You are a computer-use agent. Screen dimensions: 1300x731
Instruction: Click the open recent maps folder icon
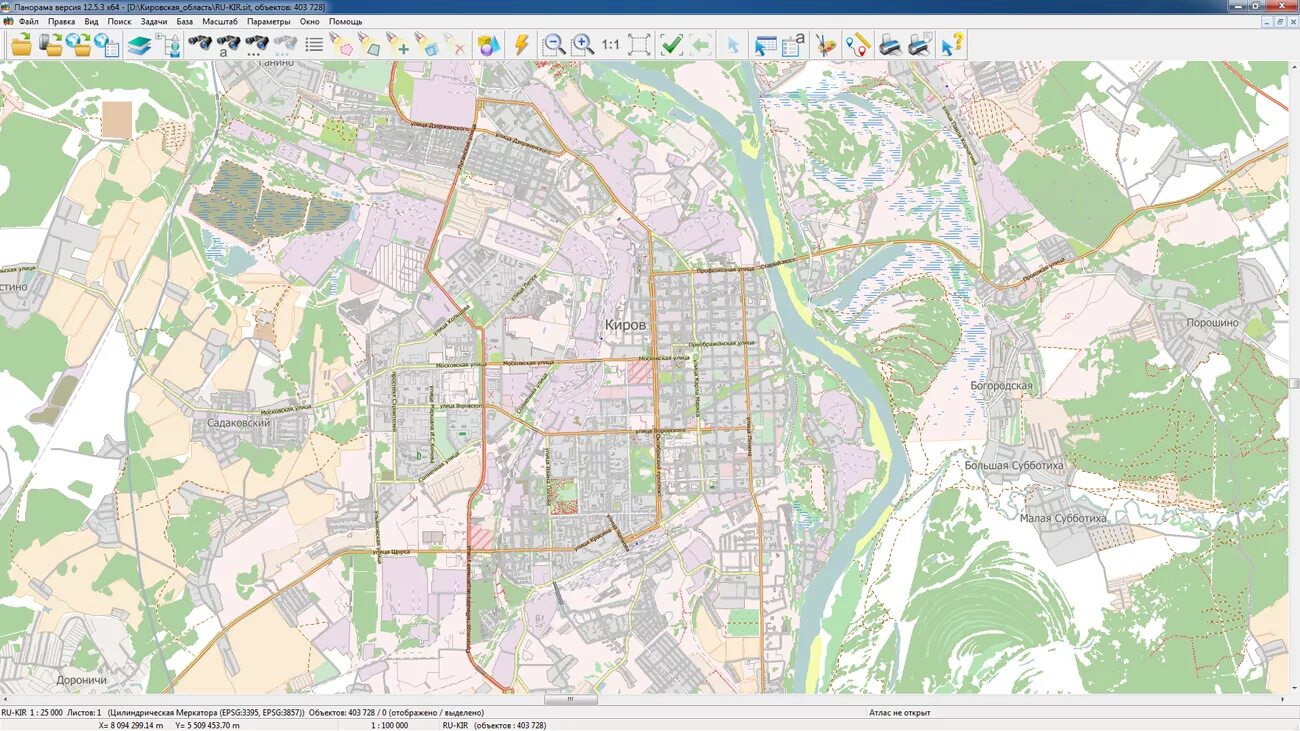50,44
